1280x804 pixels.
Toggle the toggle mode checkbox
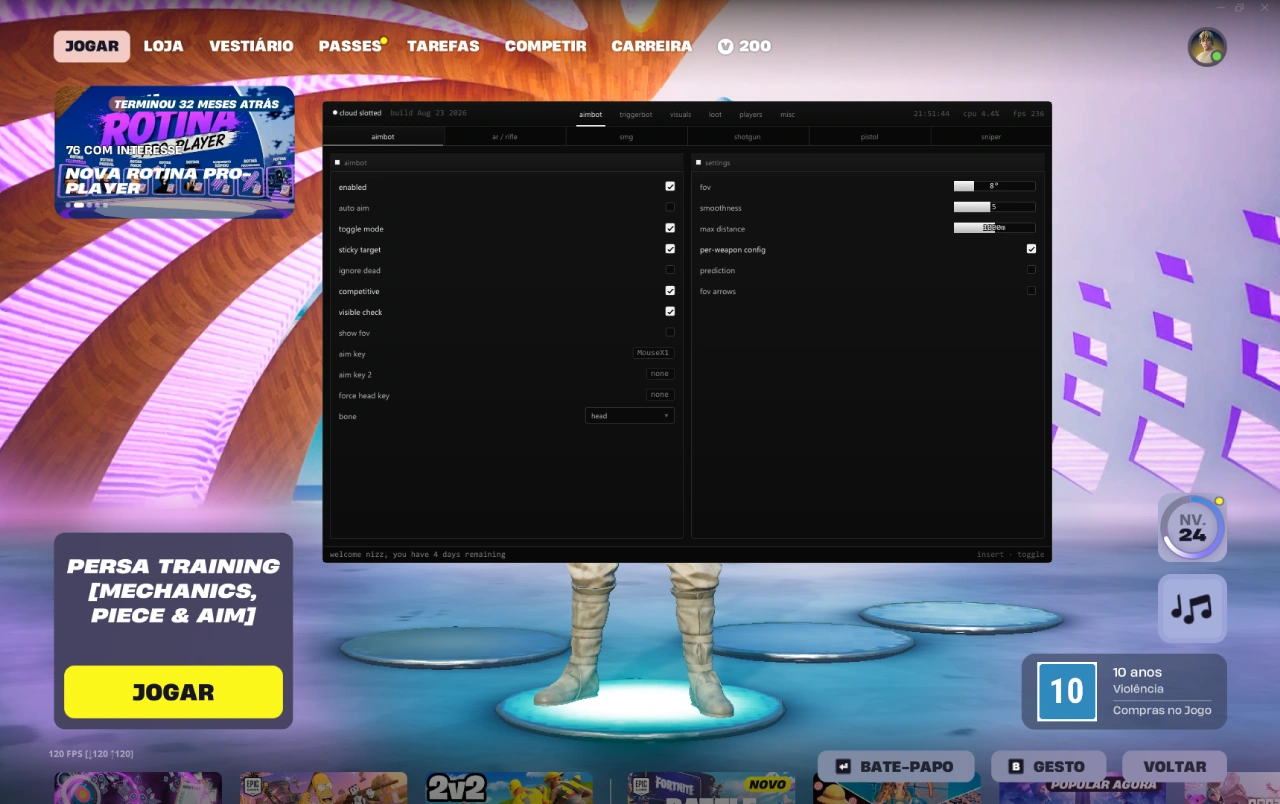point(670,228)
